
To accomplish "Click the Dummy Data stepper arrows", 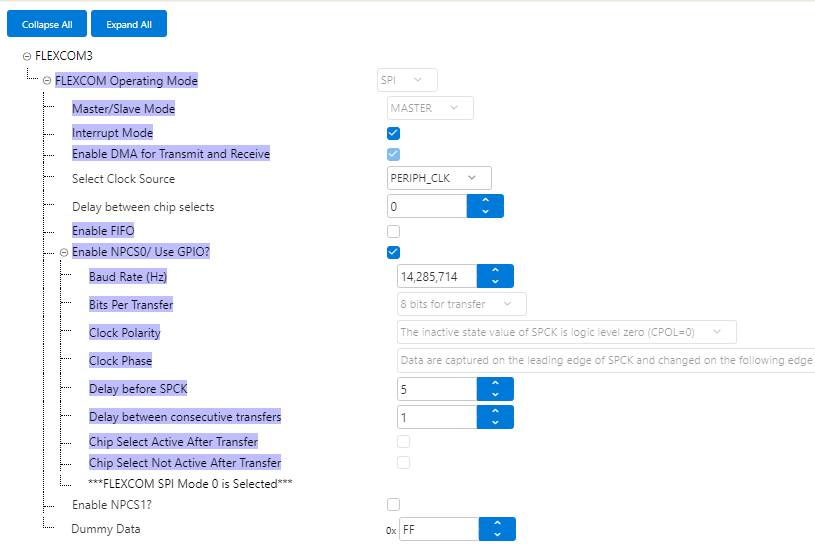I will tap(497, 529).
